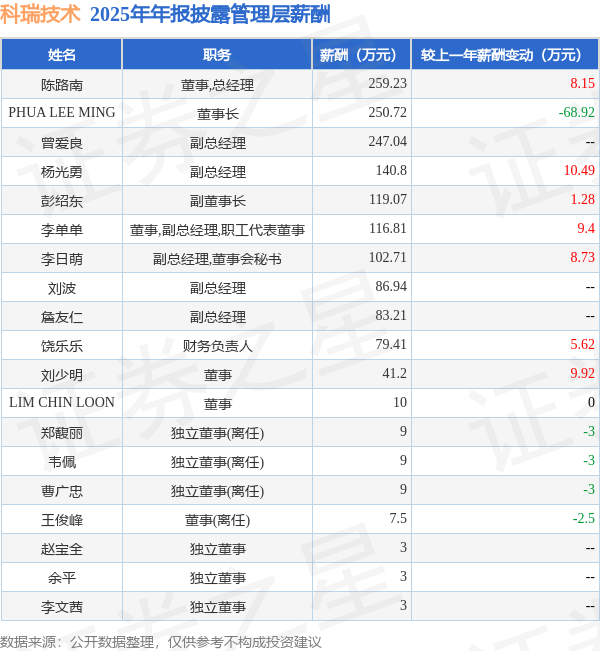The image size is (600, 651).
Task: Click the change value 10.49
Action: pyautogui.click(x=579, y=170)
